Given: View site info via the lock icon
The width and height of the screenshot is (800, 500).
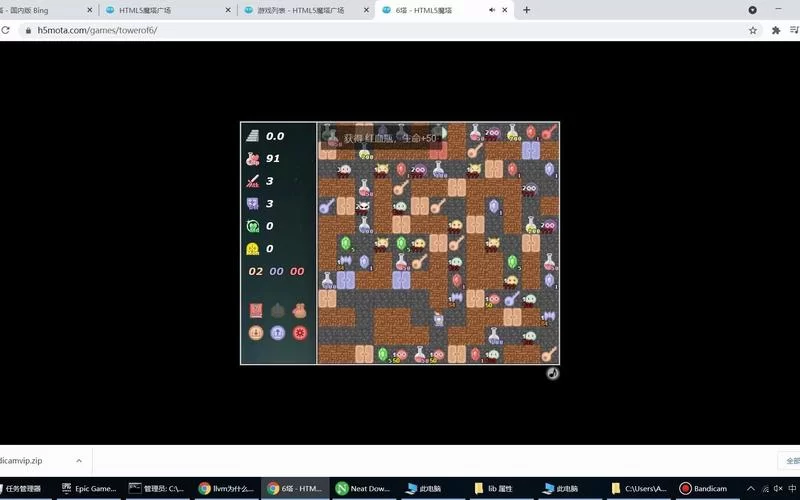Looking at the screenshot, I should point(28,30).
